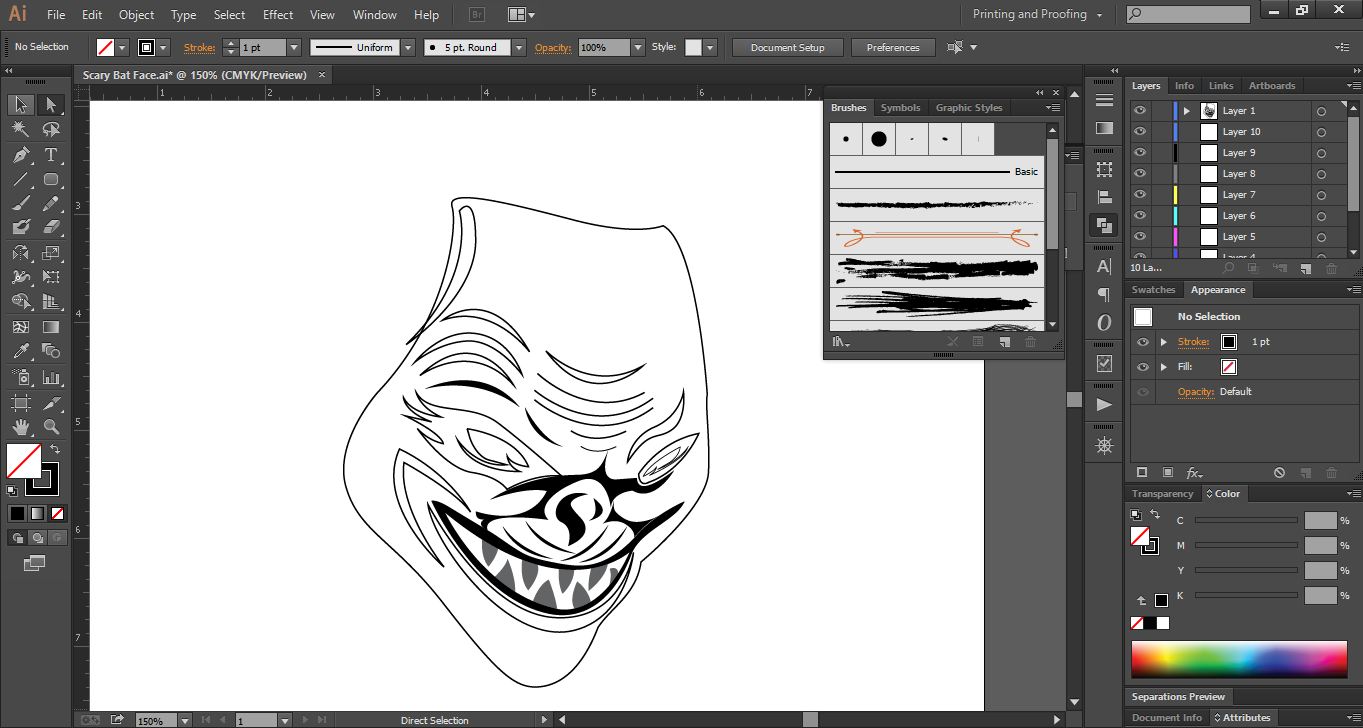Viewport: 1363px width, 728px height.
Task: Click Create New Layer icon in Layers panel
Action: pyautogui.click(x=1305, y=268)
